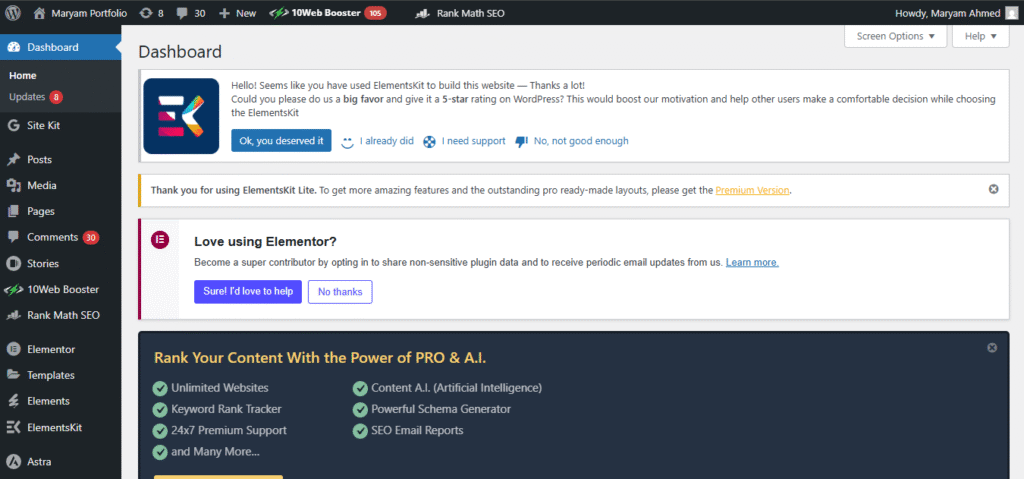Click the Stories icon in sidebar
1024x479 pixels.
click(13, 263)
